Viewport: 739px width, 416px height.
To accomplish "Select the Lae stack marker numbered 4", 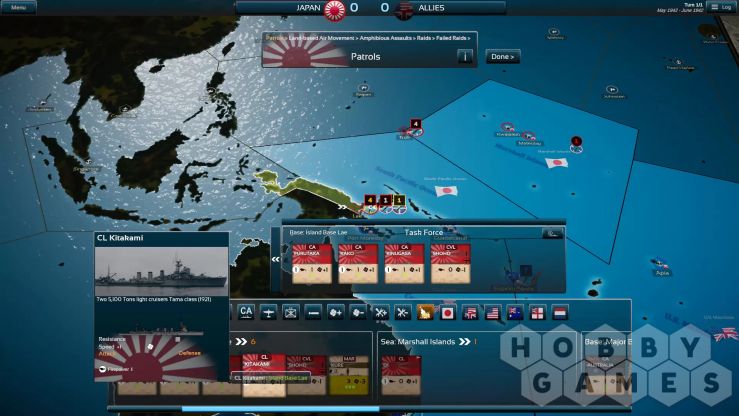I will [x=370, y=200].
